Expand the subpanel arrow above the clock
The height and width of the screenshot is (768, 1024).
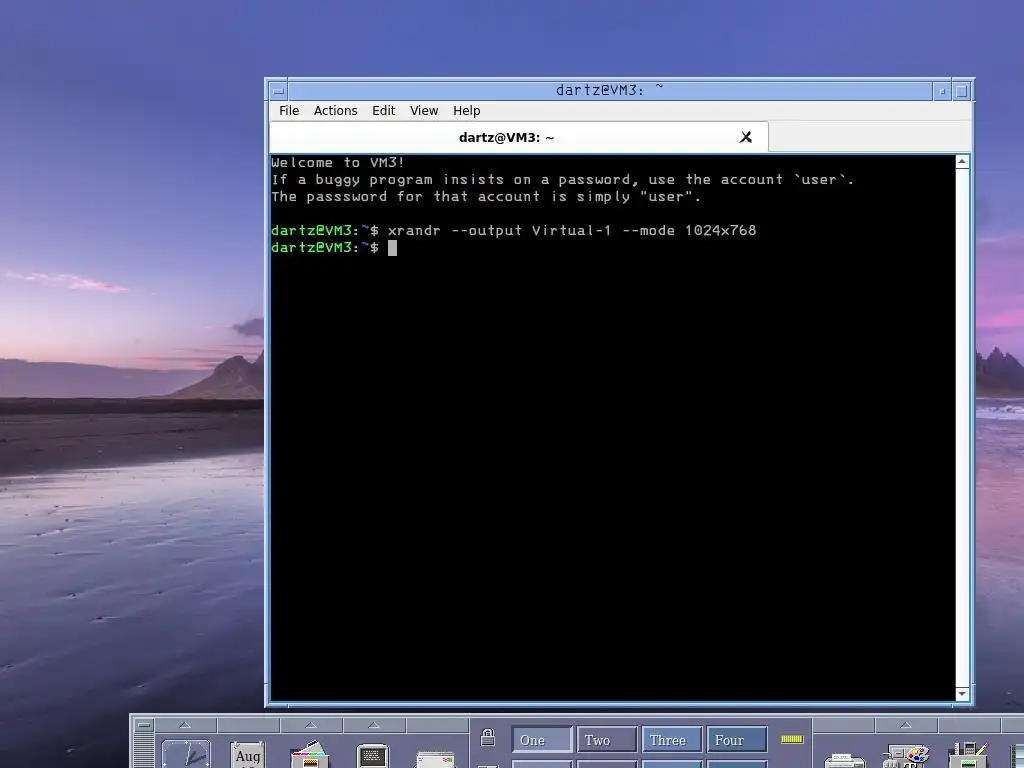[185, 725]
